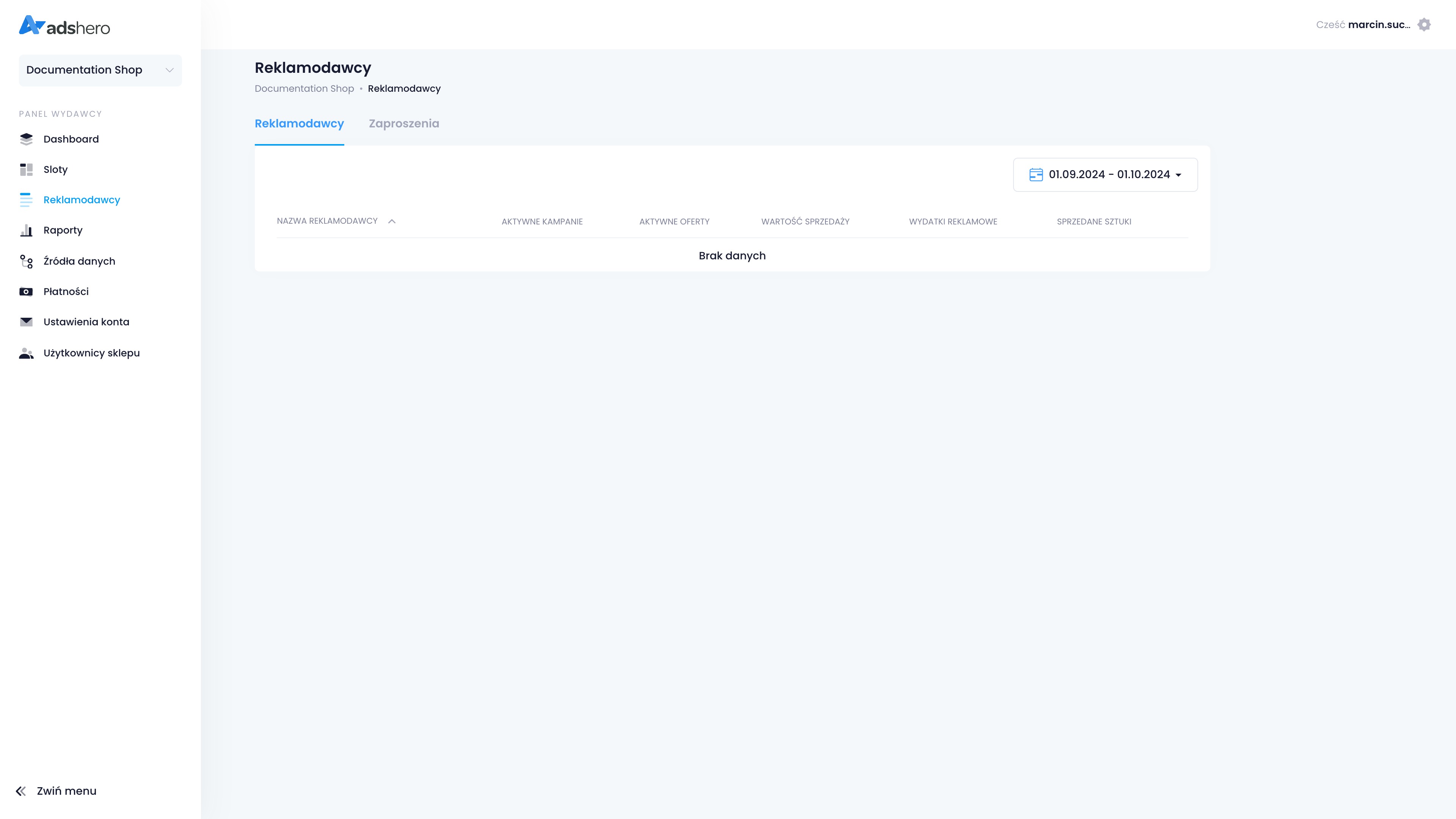Expand the Documentation Shop selector

pyautogui.click(x=100, y=70)
